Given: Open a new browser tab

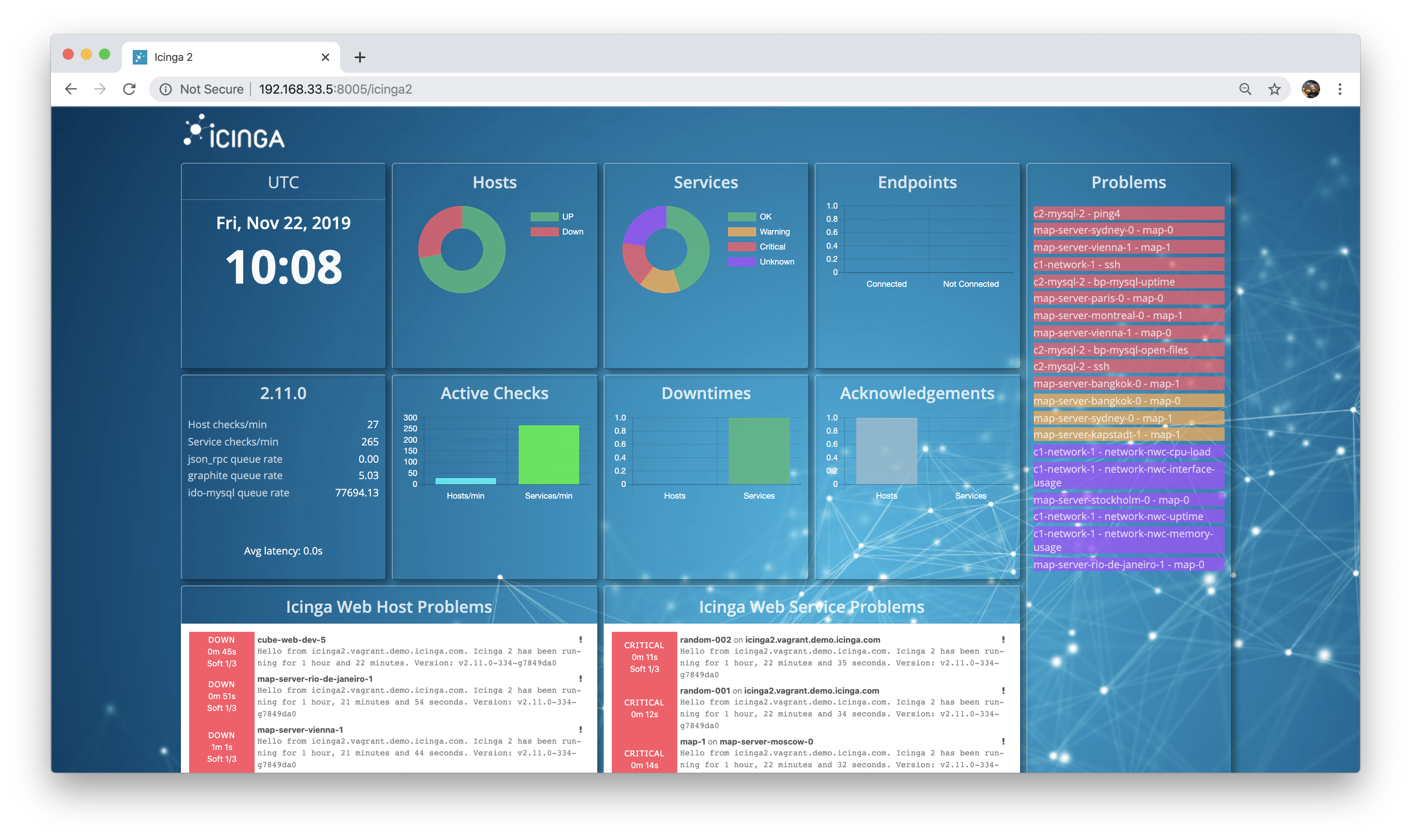Looking at the screenshot, I should click(x=360, y=57).
